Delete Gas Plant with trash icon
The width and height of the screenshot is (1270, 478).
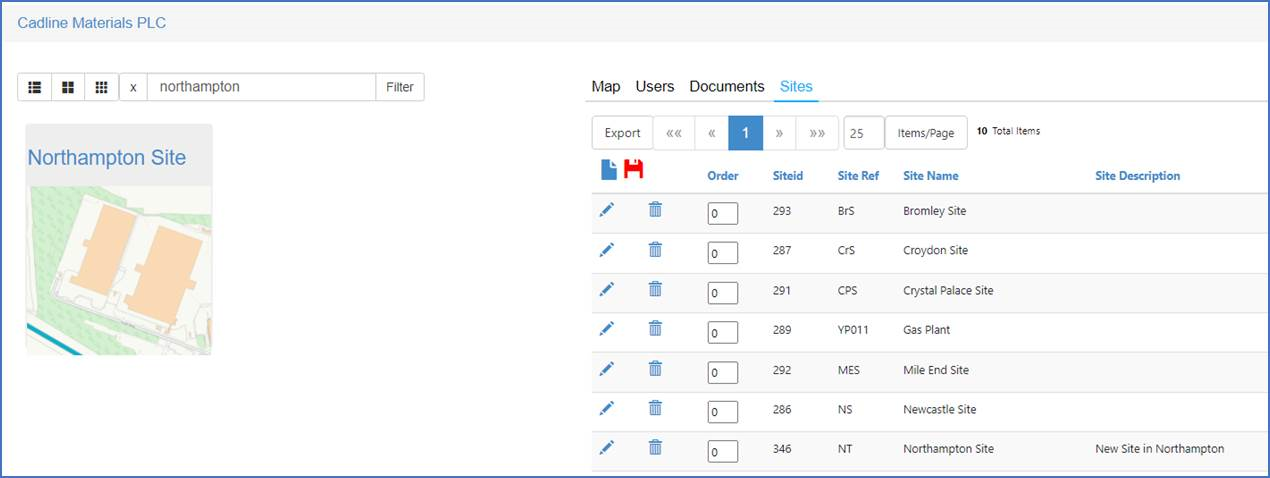click(655, 328)
